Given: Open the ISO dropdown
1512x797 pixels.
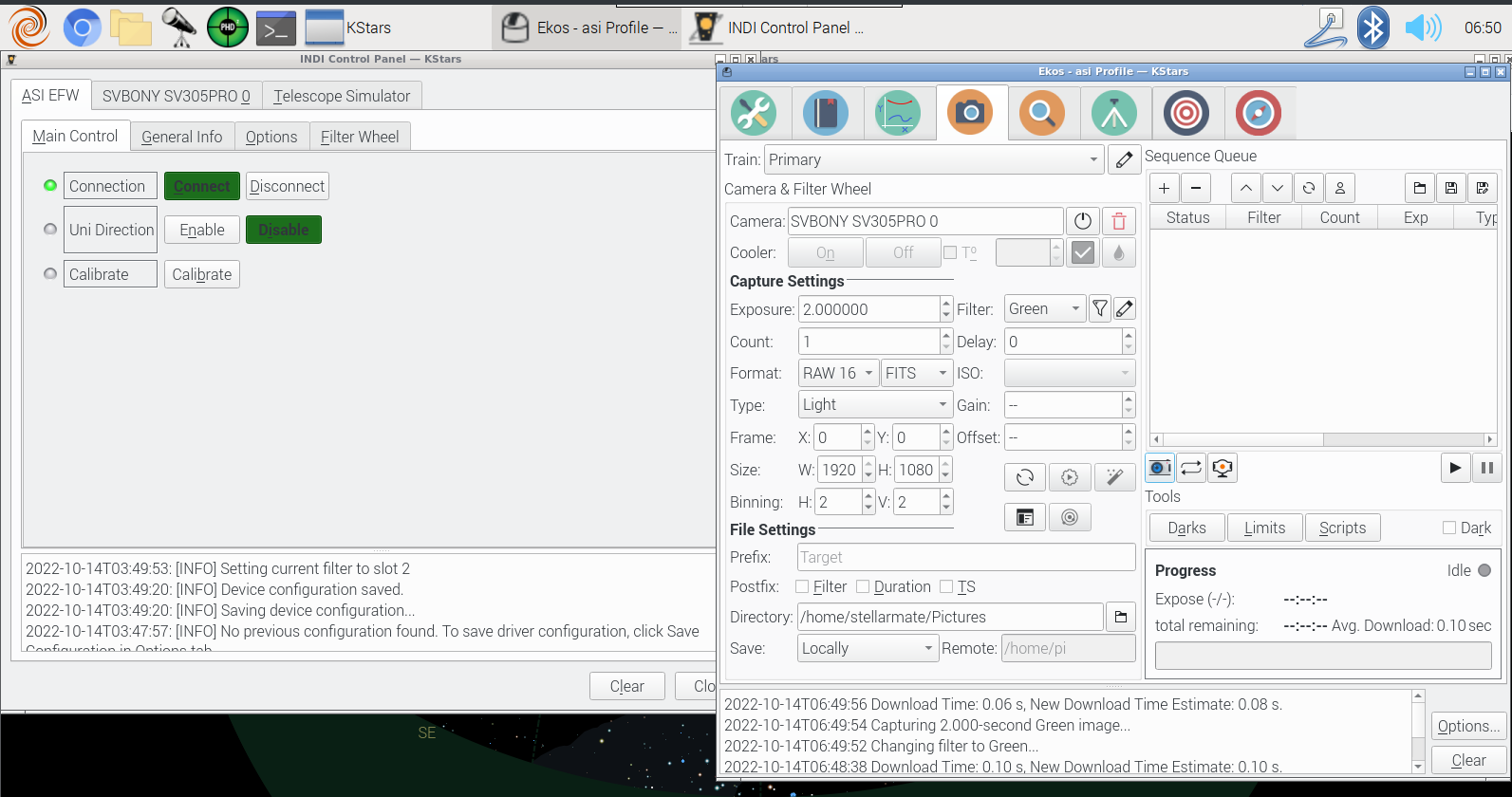Looking at the screenshot, I should pos(1070,373).
